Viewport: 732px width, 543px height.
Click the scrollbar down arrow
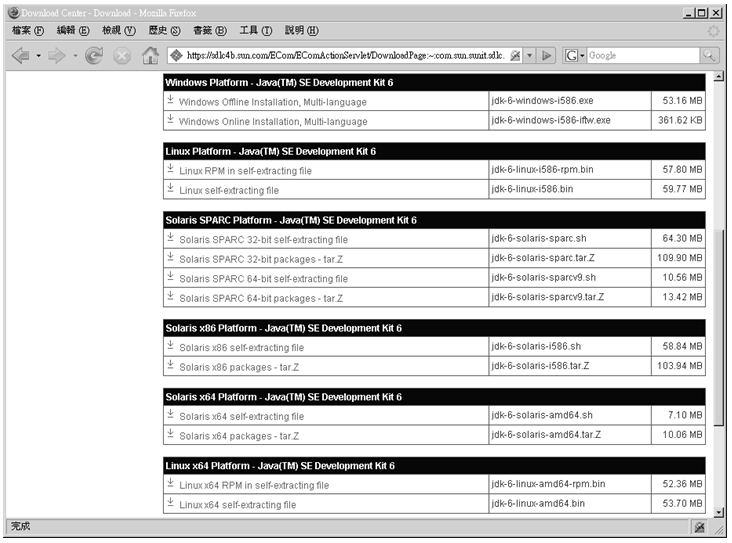click(719, 512)
